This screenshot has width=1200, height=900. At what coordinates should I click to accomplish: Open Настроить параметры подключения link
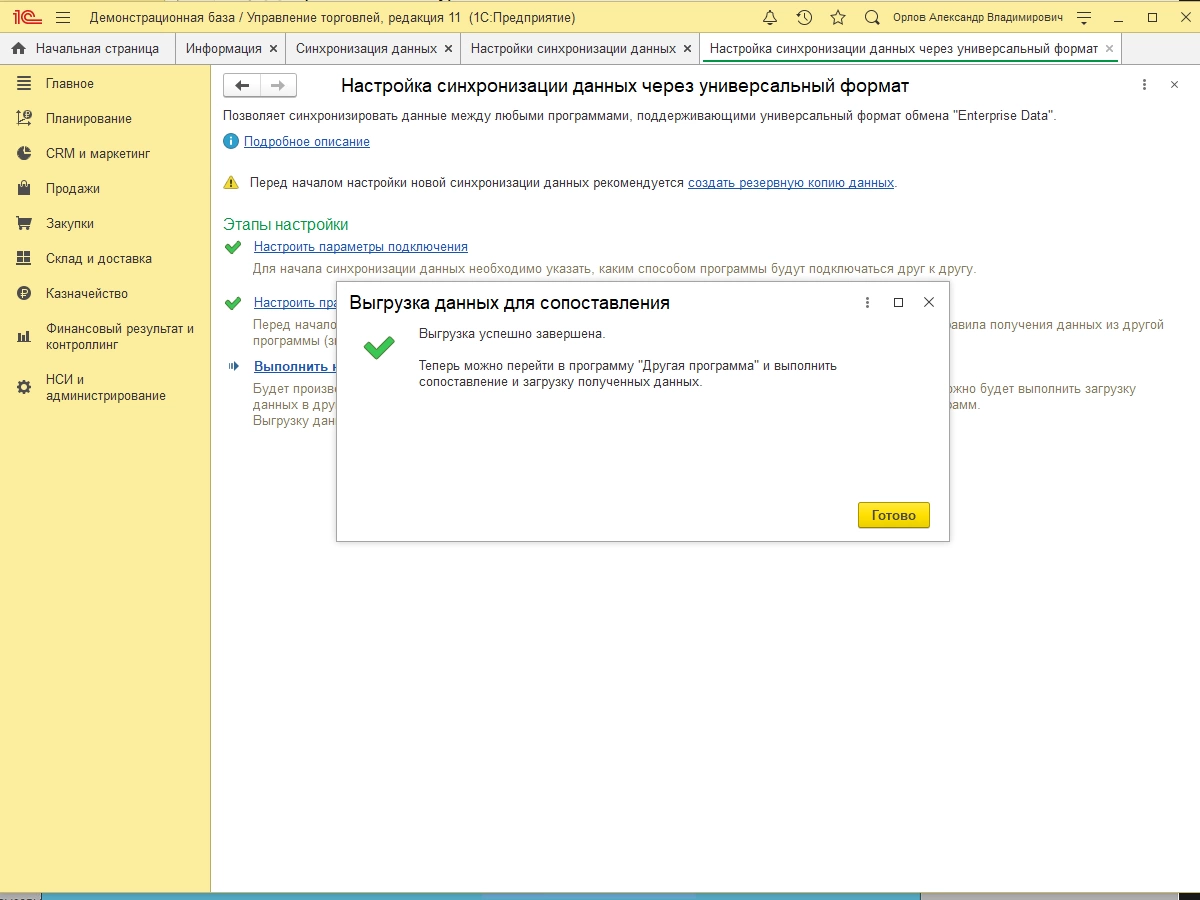pos(361,246)
